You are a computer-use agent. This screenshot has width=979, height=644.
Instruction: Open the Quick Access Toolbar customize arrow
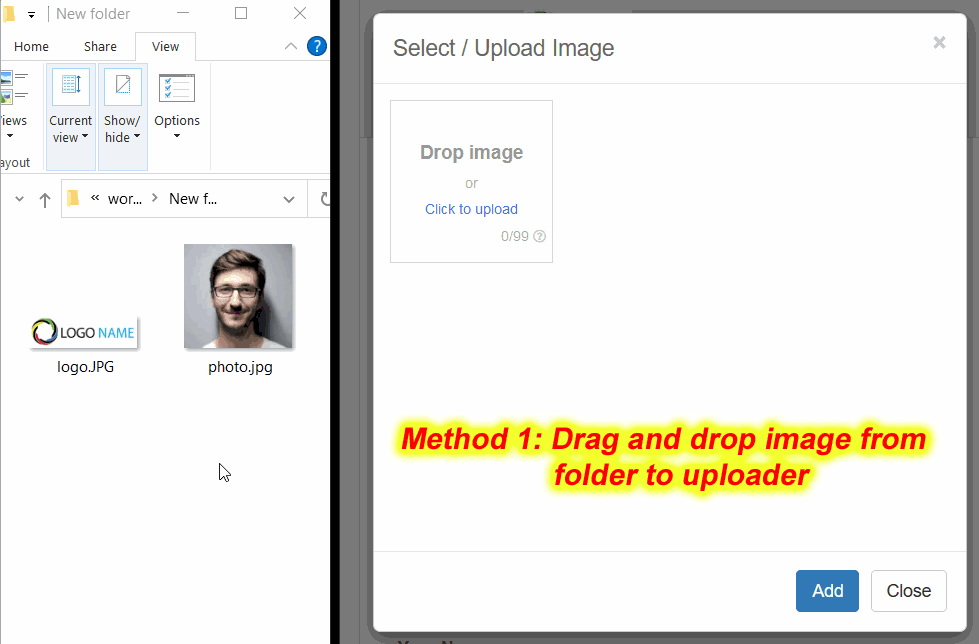32,15
